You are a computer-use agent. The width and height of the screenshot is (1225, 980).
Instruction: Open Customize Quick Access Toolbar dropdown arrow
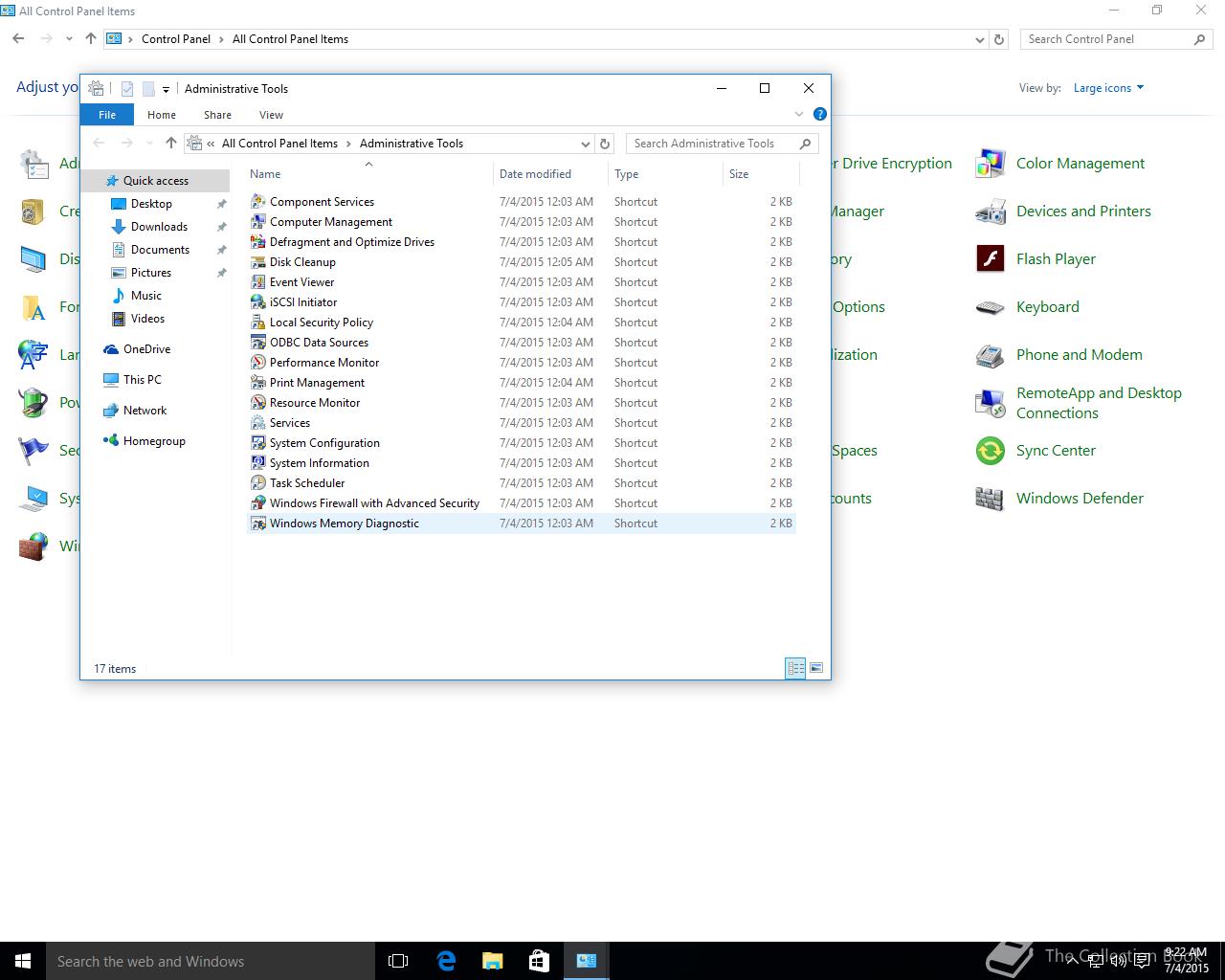pyautogui.click(x=166, y=89)
